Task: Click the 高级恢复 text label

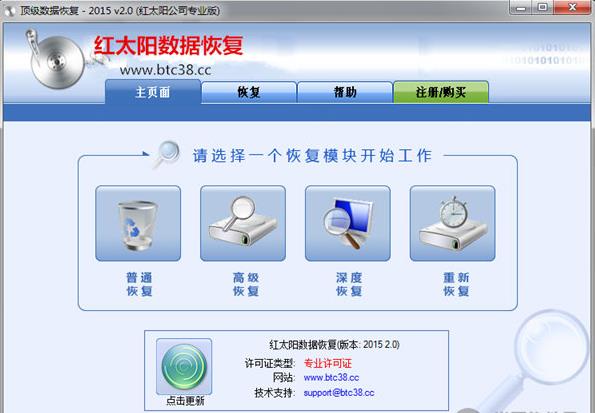Action: (x=246, y=284)
